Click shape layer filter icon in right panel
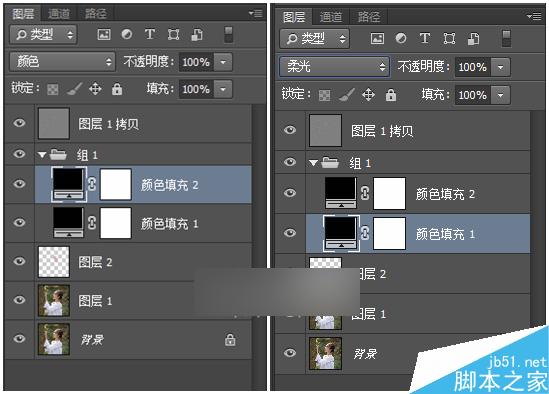549x394 pixels. [450, 38]
